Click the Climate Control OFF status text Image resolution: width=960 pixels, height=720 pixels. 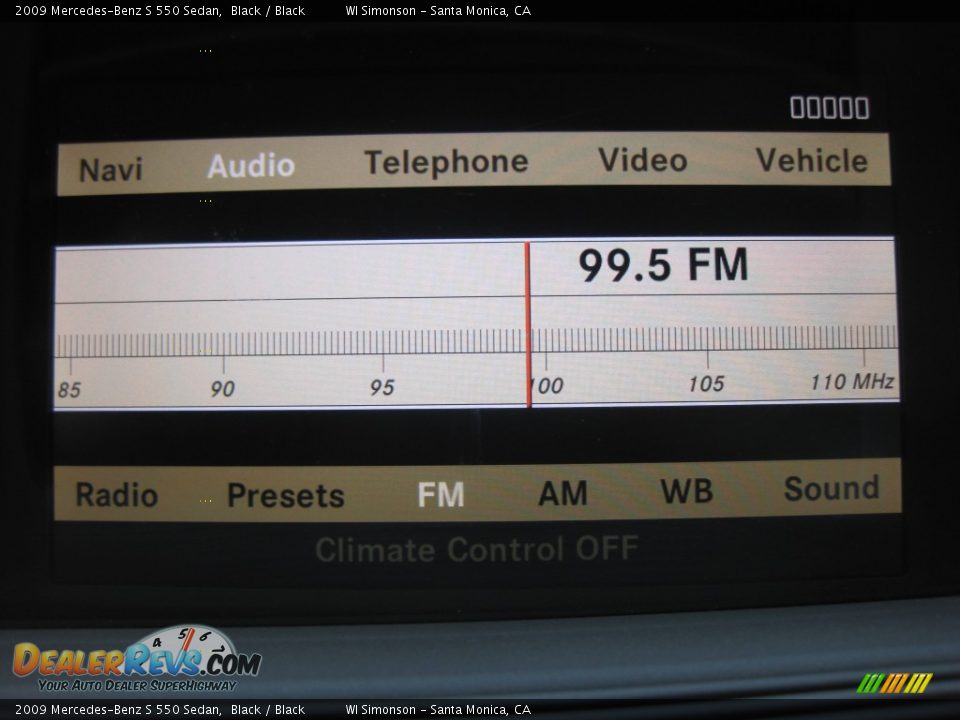477,549
